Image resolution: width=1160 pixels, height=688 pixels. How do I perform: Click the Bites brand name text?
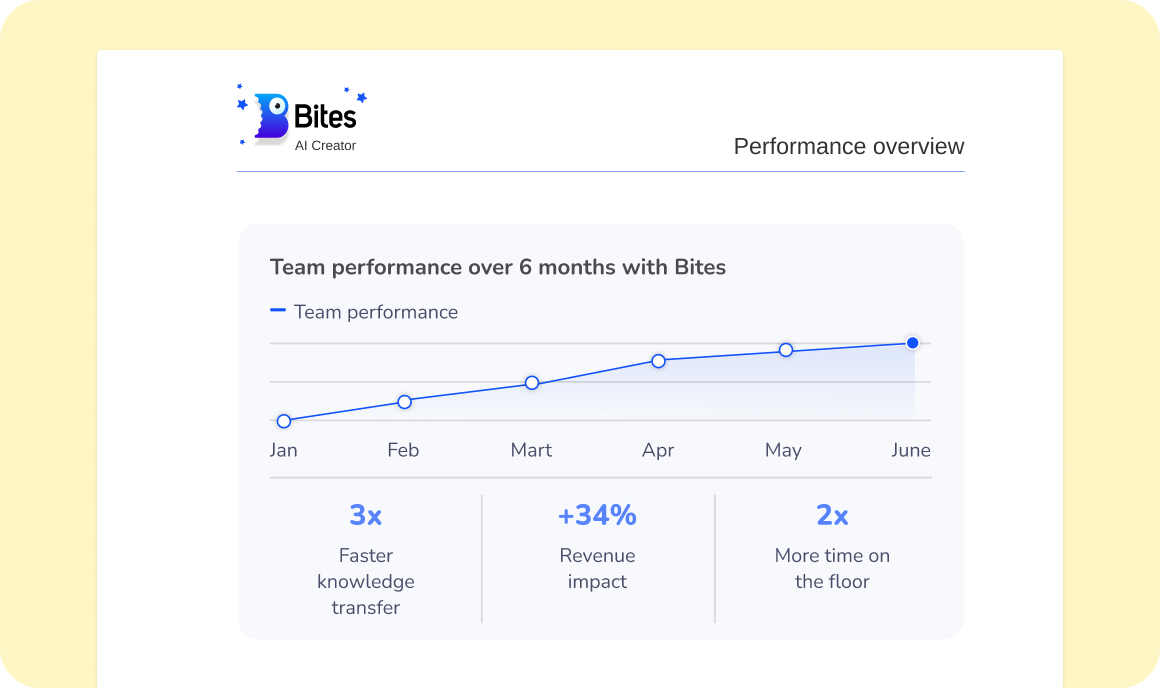point(324,117)
